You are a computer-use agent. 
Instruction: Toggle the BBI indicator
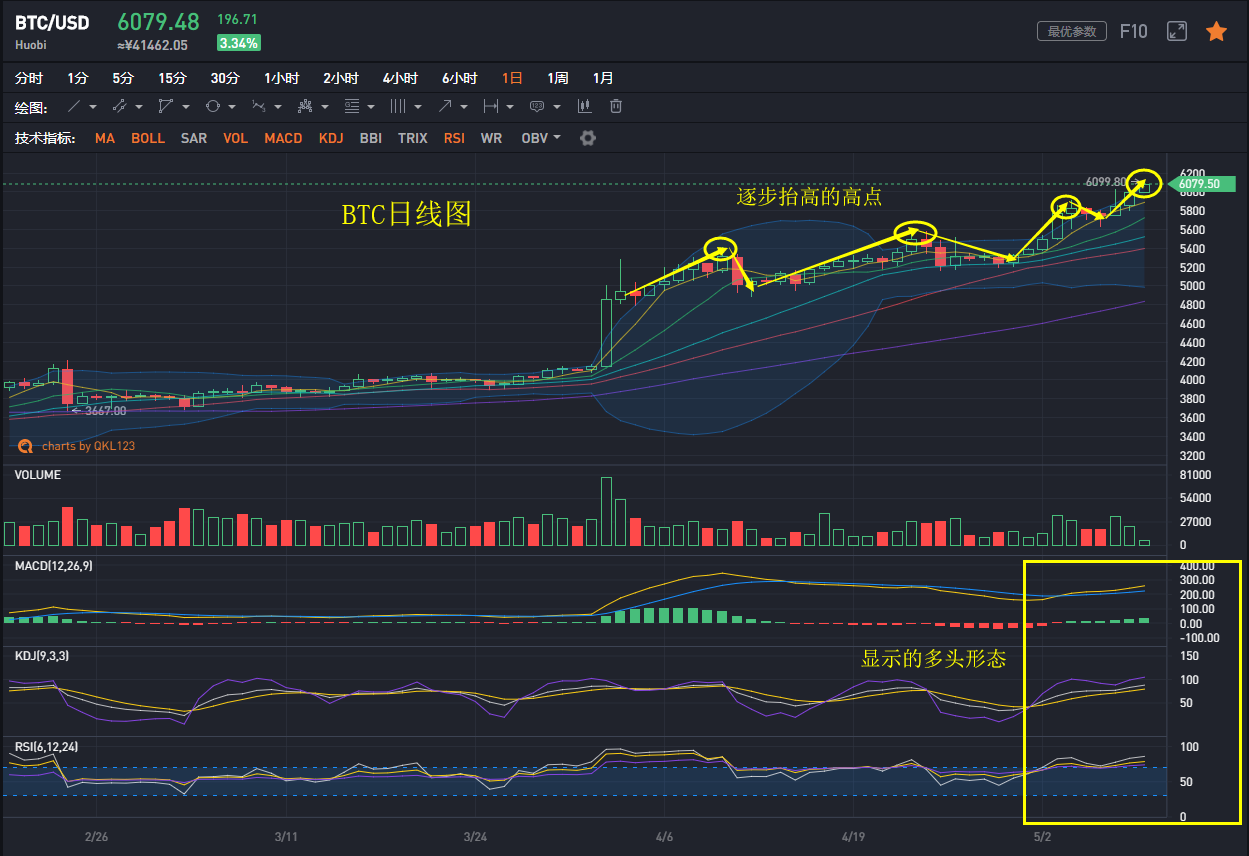pos(371,138)
